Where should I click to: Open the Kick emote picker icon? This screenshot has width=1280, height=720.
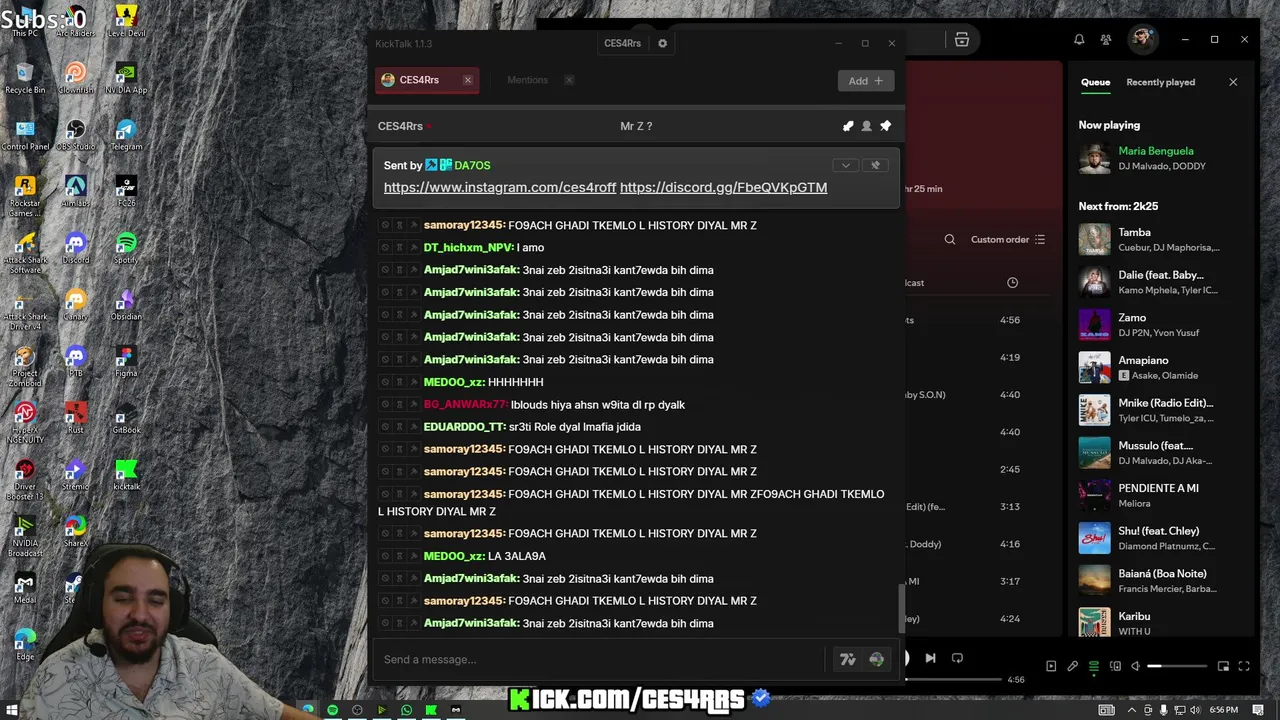(876, 659)
